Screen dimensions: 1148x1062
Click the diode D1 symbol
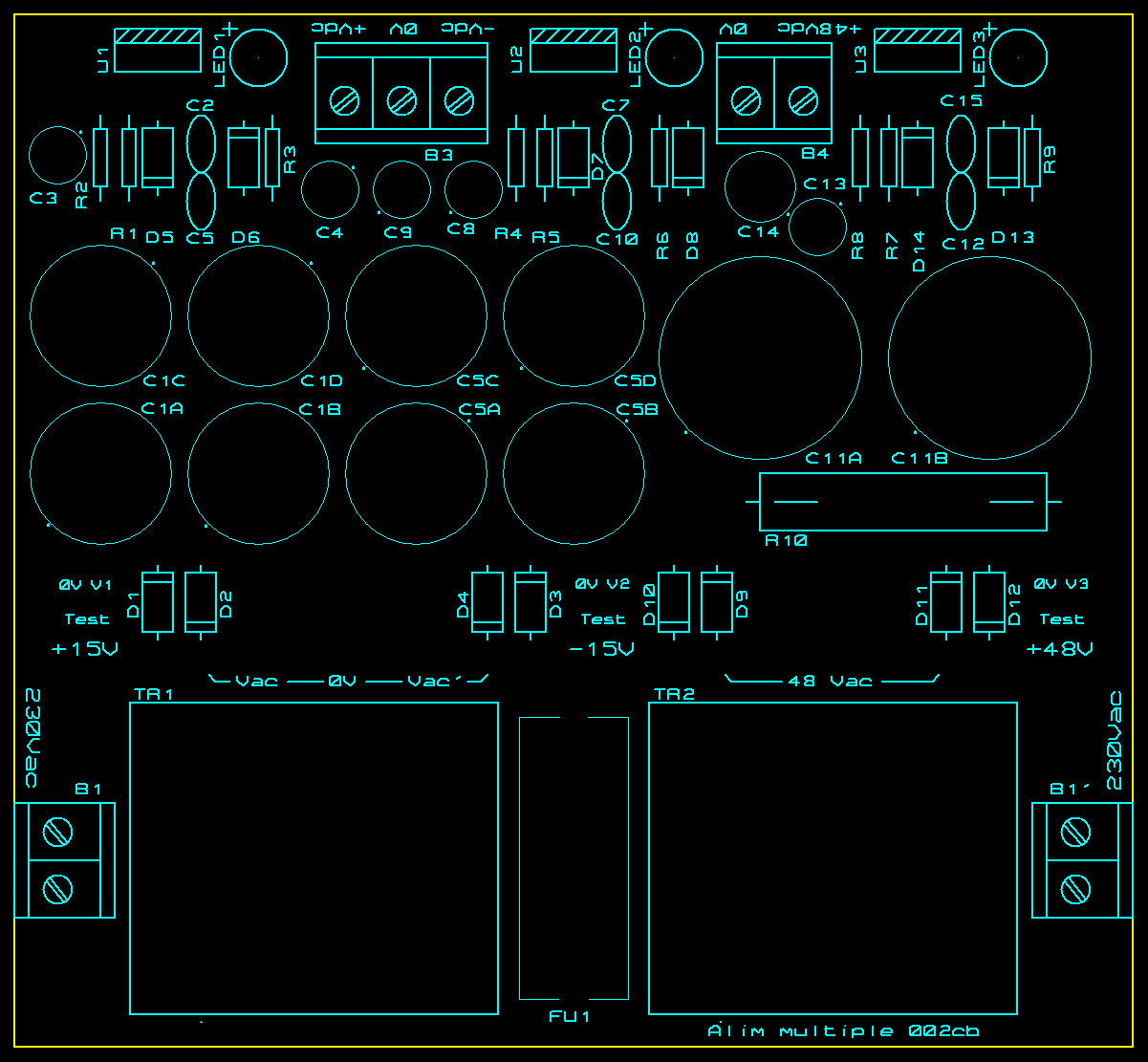158,602
